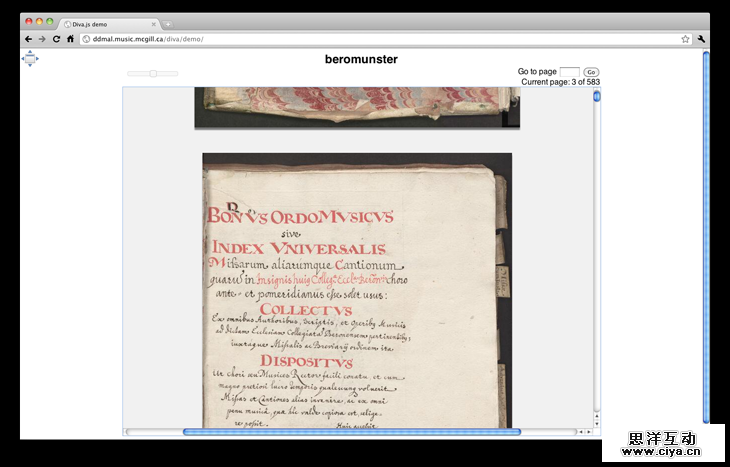Click the horizontal scroll right arrow
Image resolution: width=730 pixels, height=467 pixels.
[589, 432]
